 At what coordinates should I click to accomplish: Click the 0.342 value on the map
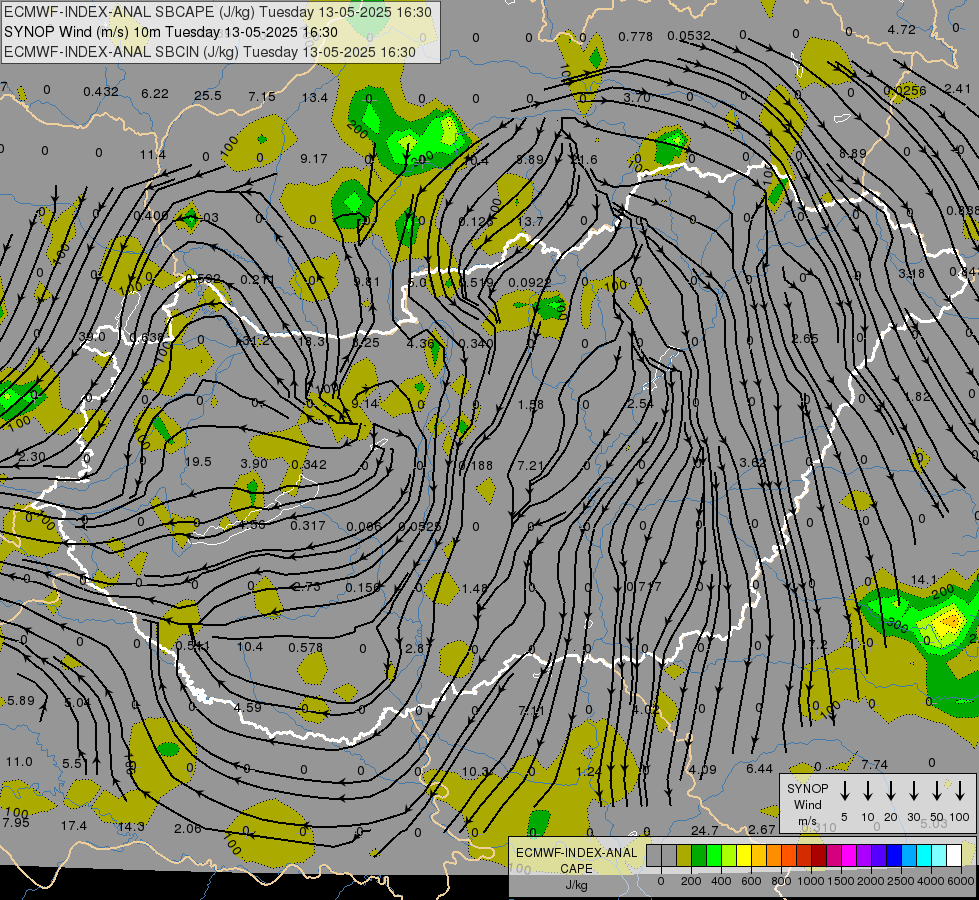tap(308, 464)
